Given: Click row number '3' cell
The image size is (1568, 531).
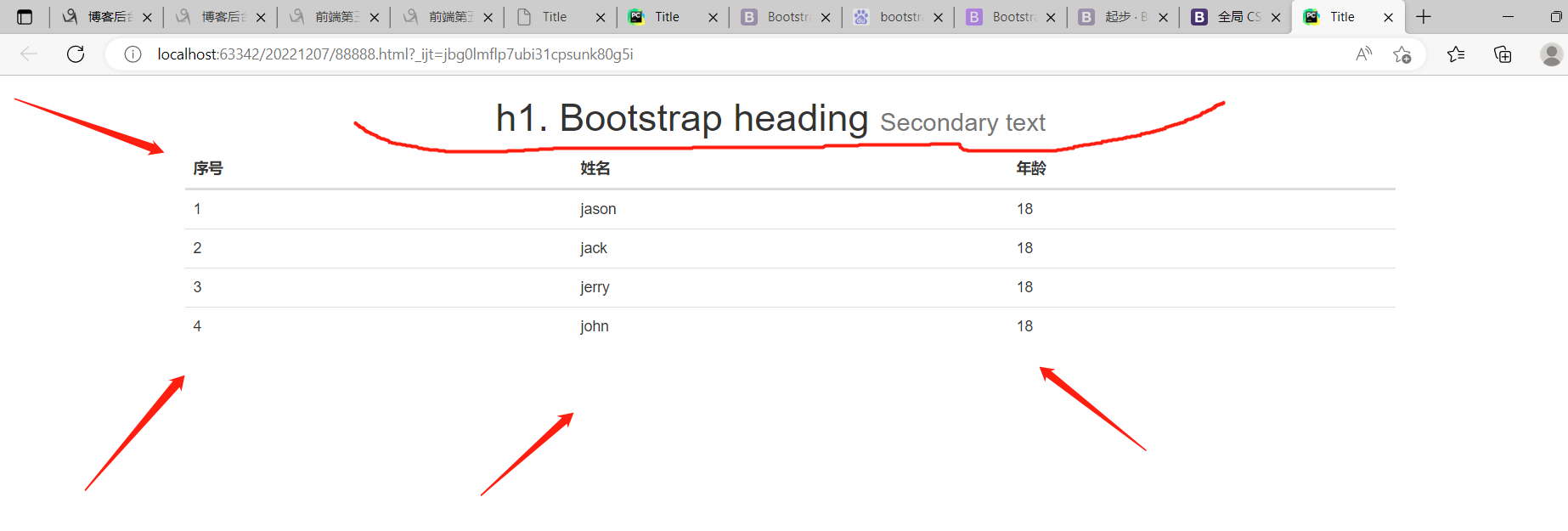Looking at the screenshot, I should 197,287.
